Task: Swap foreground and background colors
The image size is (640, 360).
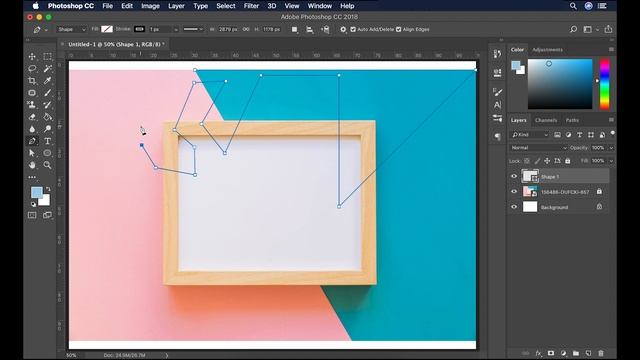Action: [48, 189]
